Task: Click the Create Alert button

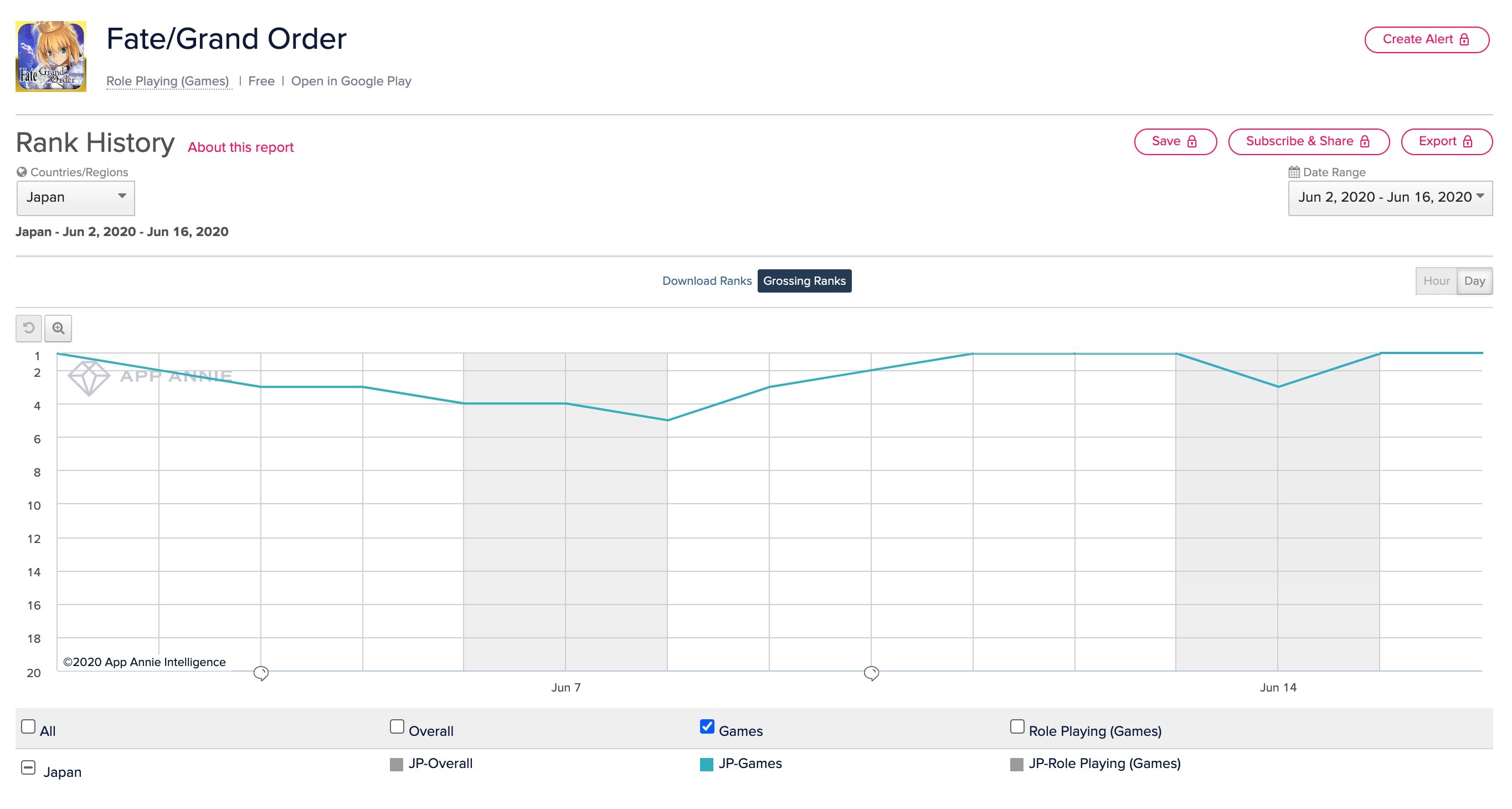Action: point(1427,39)
